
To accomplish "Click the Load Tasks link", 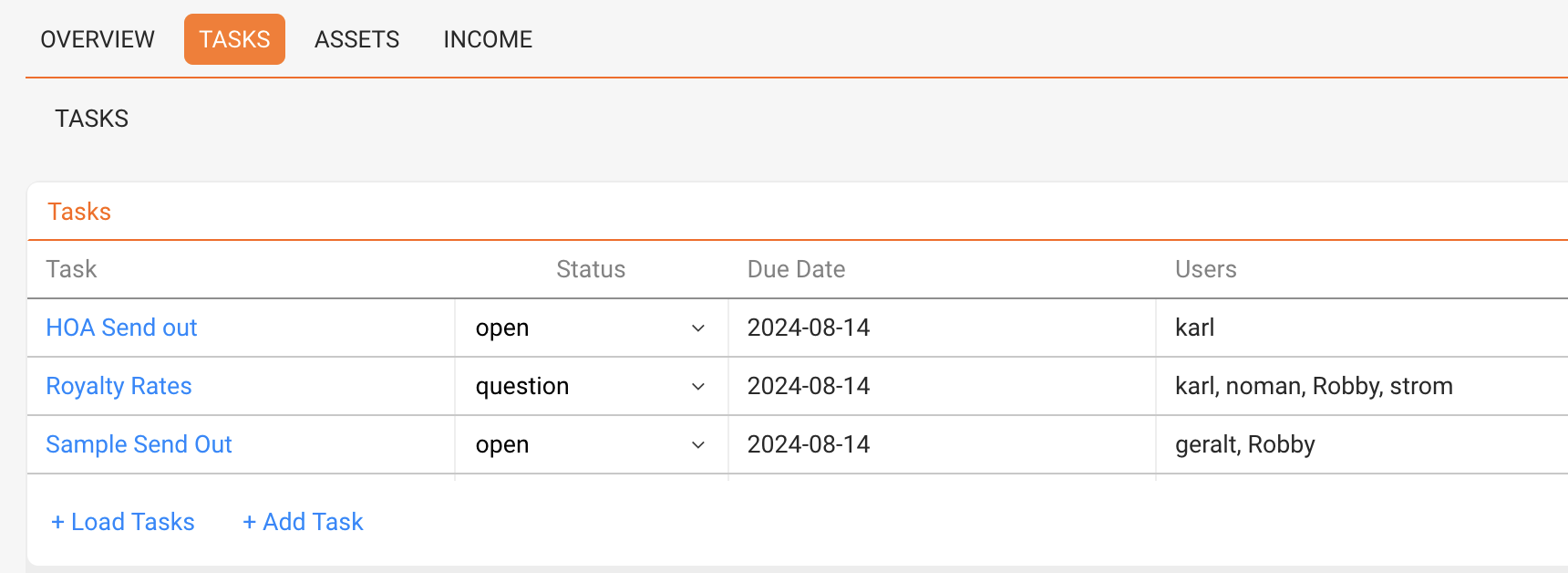I will (x=123, y=522).
